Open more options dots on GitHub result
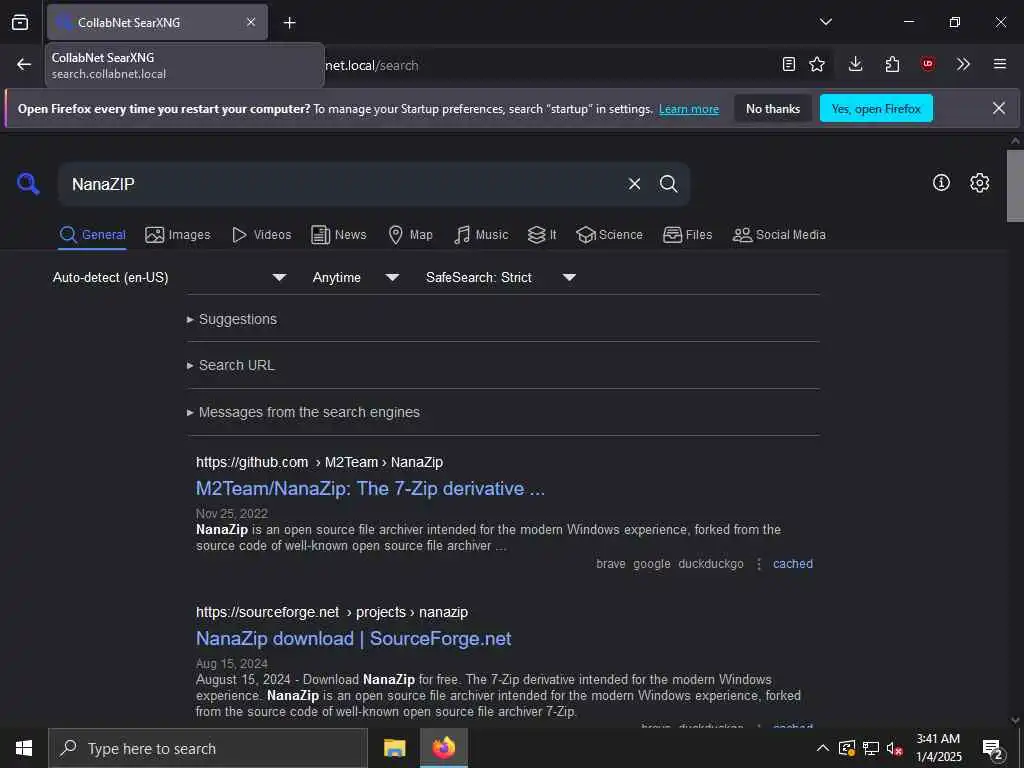 759,564
